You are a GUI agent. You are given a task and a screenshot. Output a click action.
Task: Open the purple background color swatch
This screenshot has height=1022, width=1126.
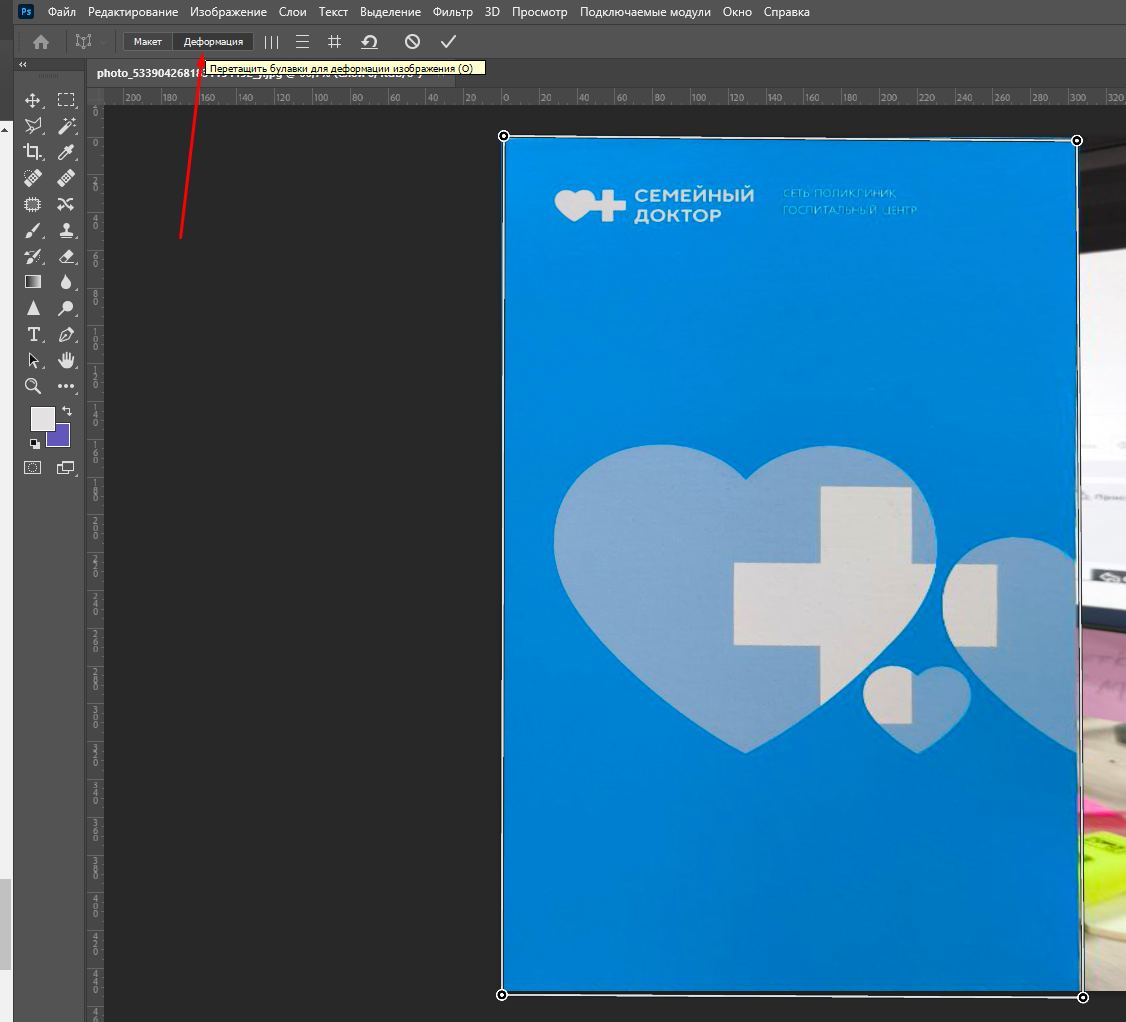click(x=62, y=439)
